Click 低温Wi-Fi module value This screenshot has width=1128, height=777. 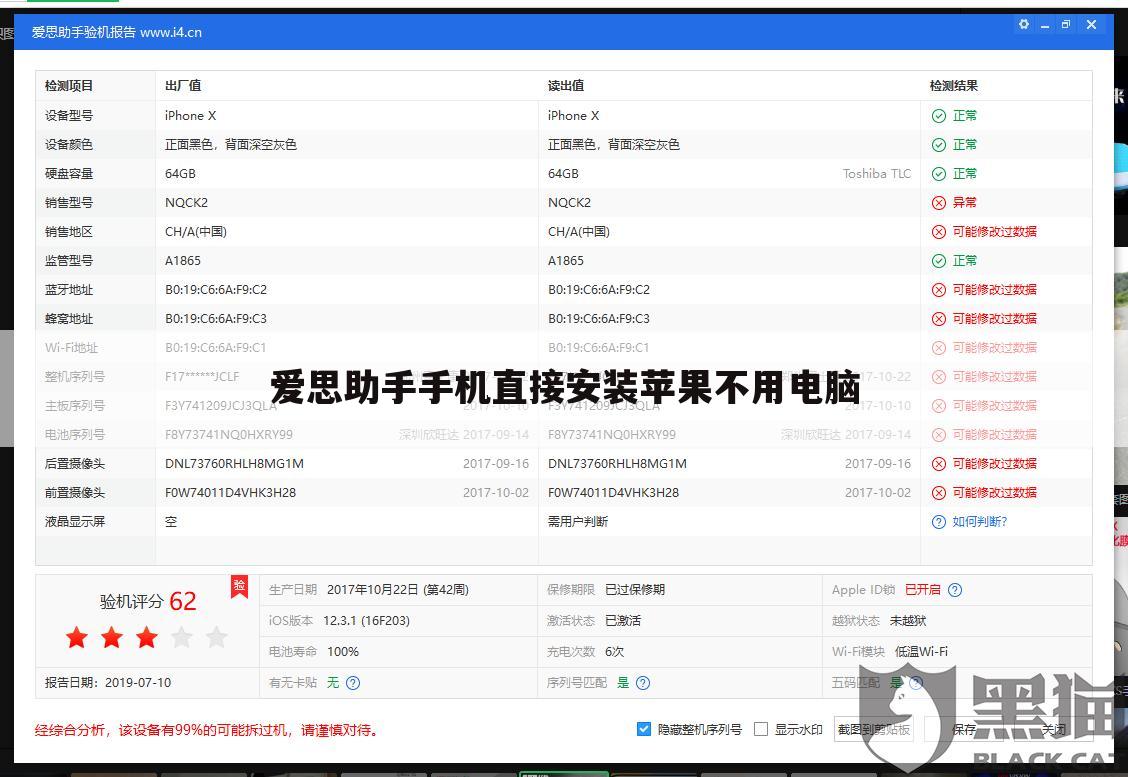[x=921, y=652]
